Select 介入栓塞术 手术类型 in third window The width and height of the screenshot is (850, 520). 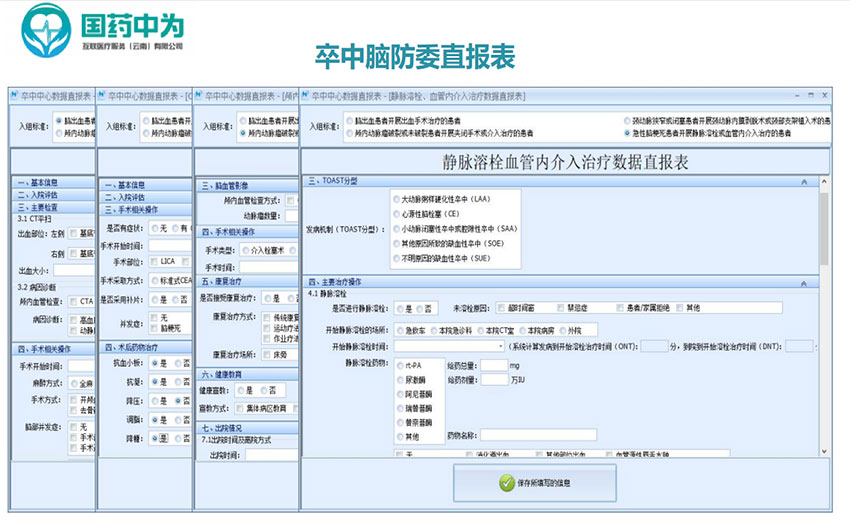pyautogui.click(x=246, y=251)
